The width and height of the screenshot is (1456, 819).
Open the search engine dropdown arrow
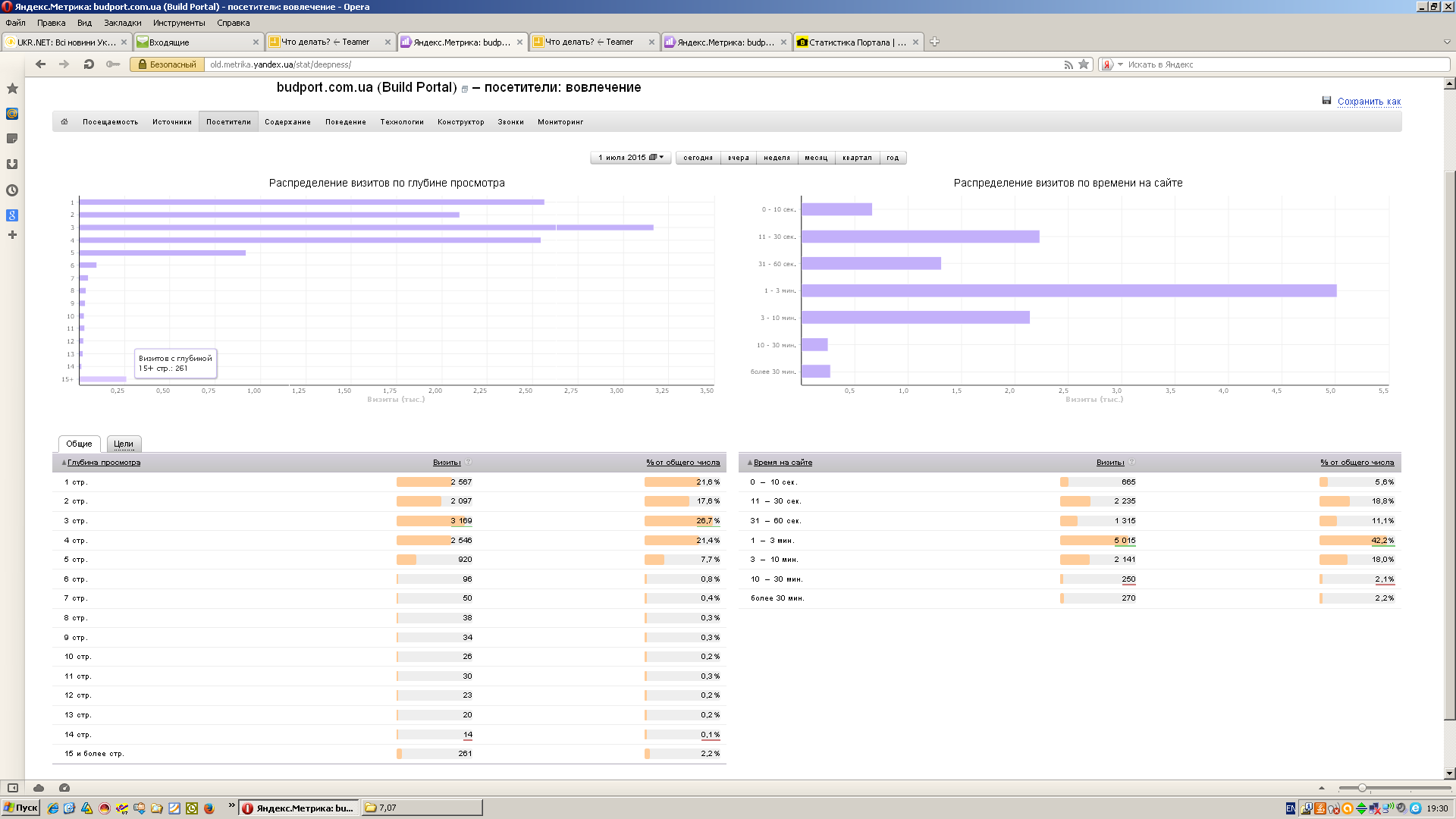click(x=1120, y=64)
